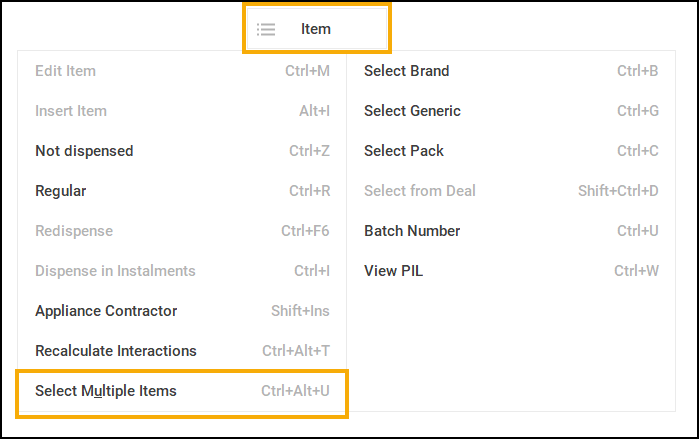Click the Ctrl+Alt+U shortcut text
Image resolution: width=699 pixels, height=439 pixels.
coord(295,391)
